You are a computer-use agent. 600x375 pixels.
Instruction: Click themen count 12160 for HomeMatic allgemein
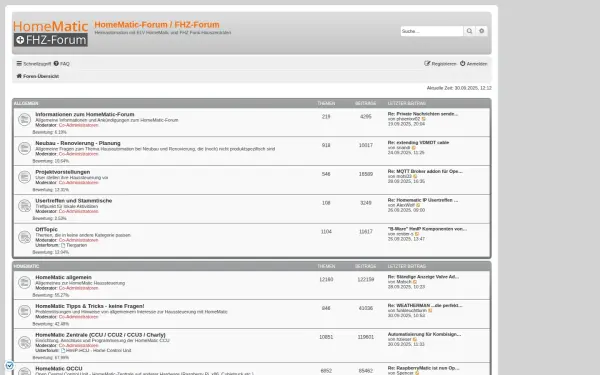coord(326,280)
